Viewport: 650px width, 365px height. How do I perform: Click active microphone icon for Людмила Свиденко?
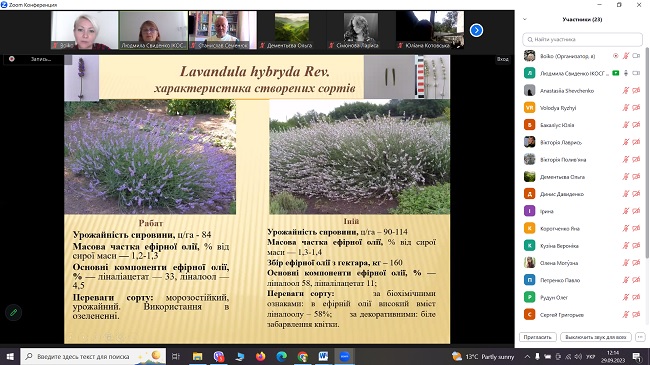point(626,73)
